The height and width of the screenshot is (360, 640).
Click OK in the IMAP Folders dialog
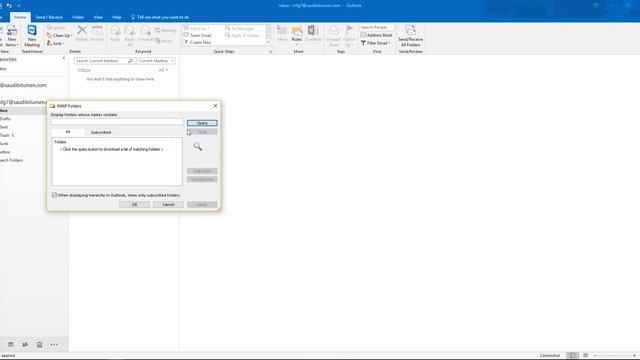pyautogui.click(x=134, y=204)
